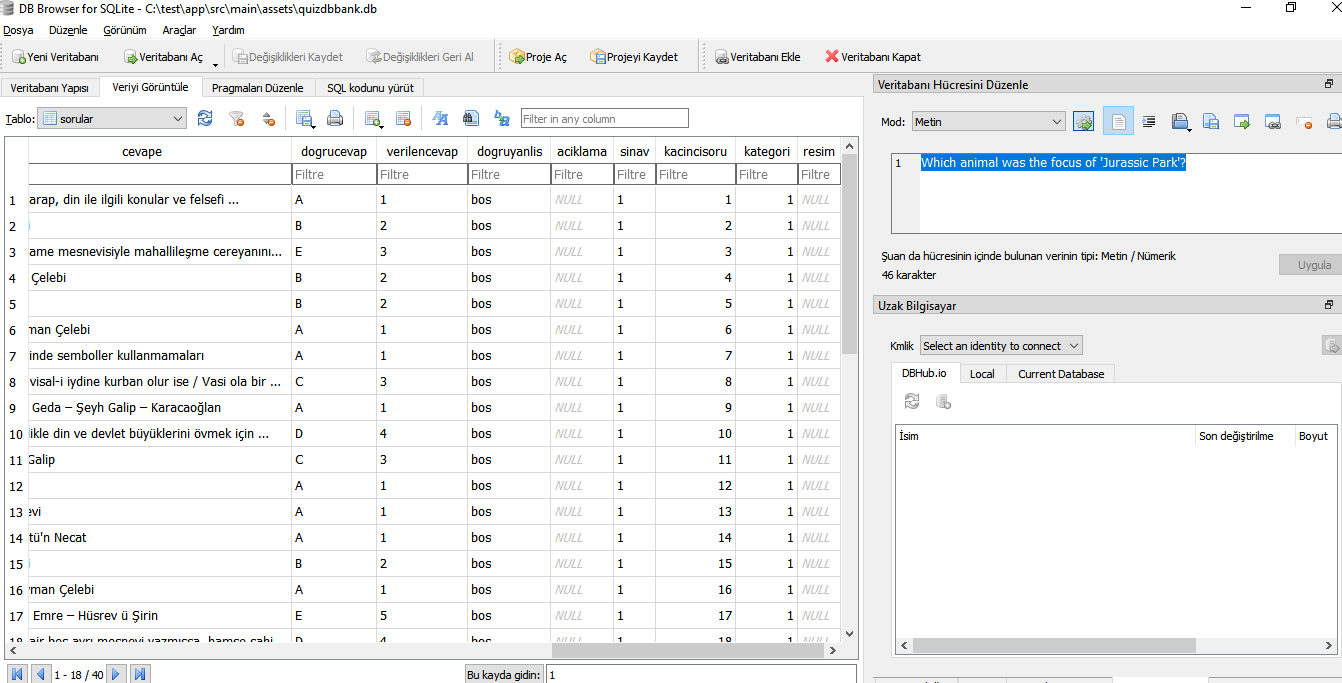This screenshot has height=683, width=1342.
Task: Click the open in external application icon
Action: tap(1242, 121)
